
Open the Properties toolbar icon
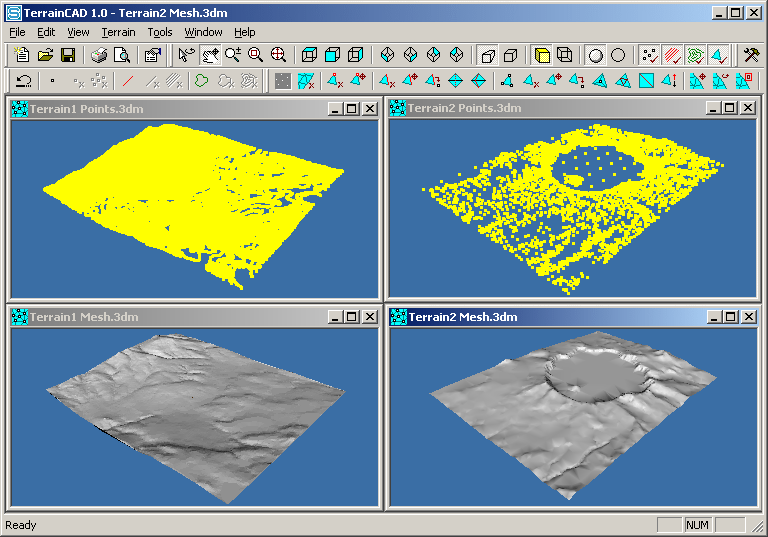pyautogui.click(x=153, y=55)
